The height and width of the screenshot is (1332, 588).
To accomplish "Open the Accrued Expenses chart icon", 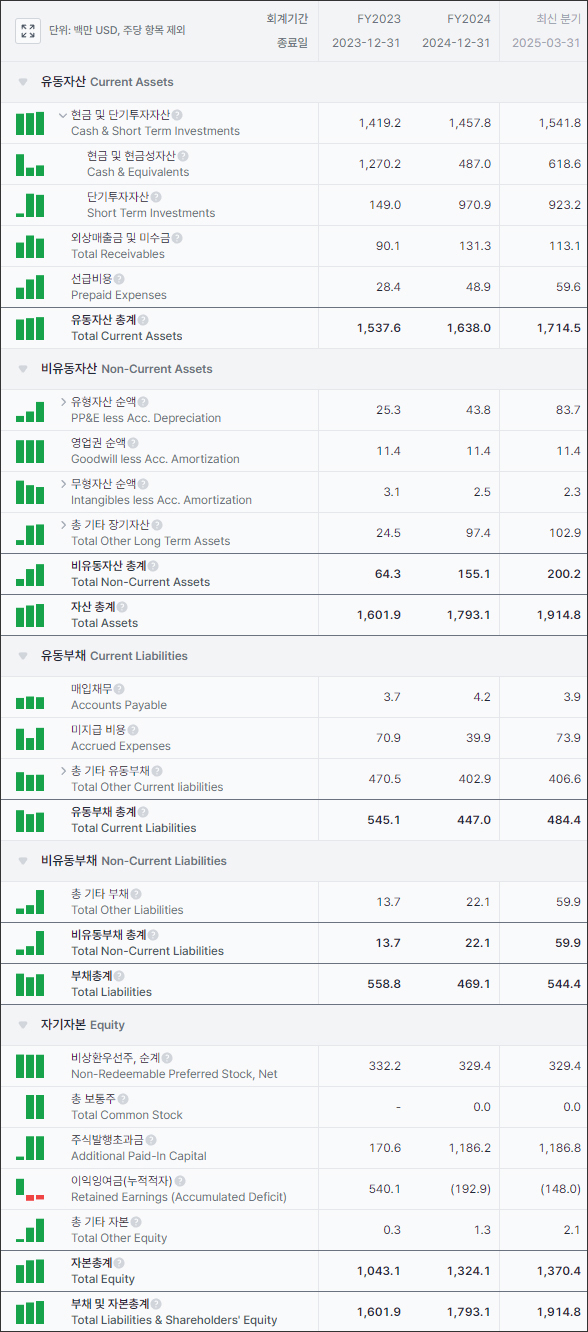I will click(x=30, y=738).
